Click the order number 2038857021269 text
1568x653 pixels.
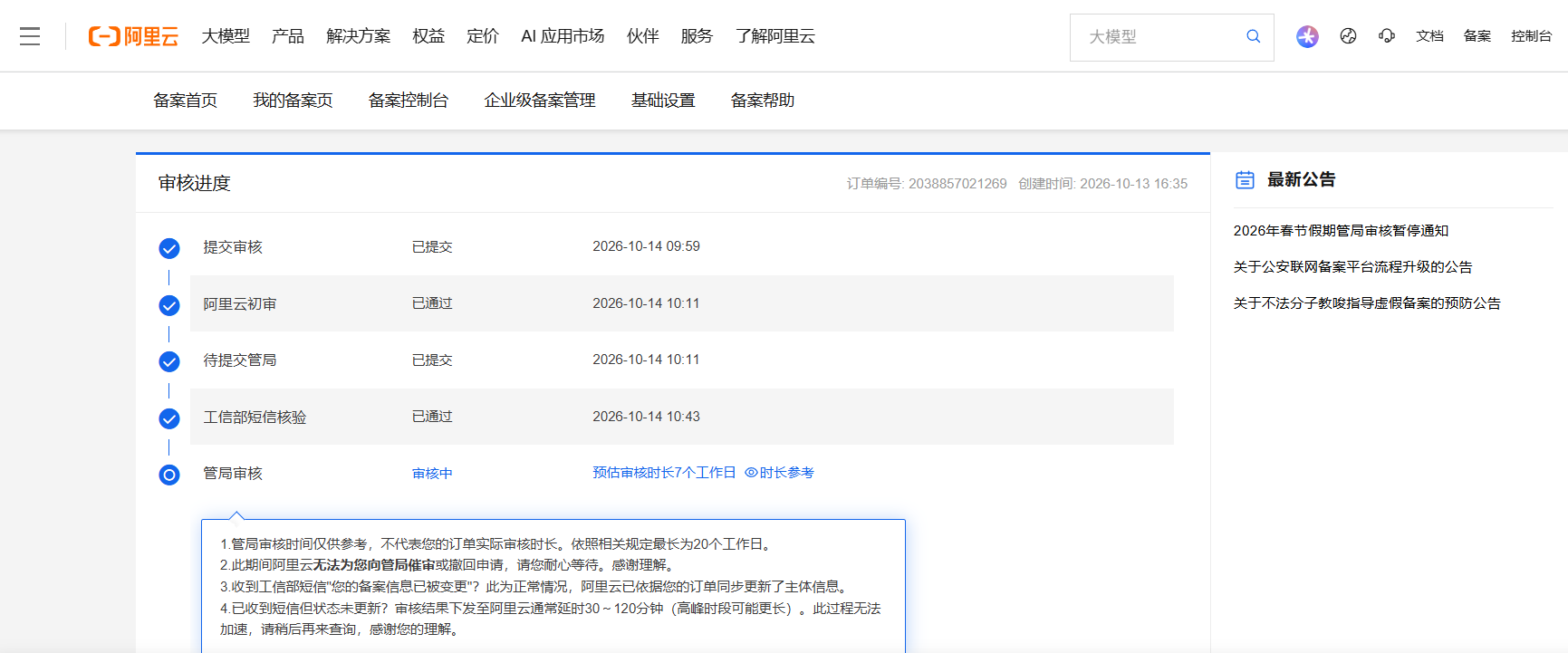point(957,184)
